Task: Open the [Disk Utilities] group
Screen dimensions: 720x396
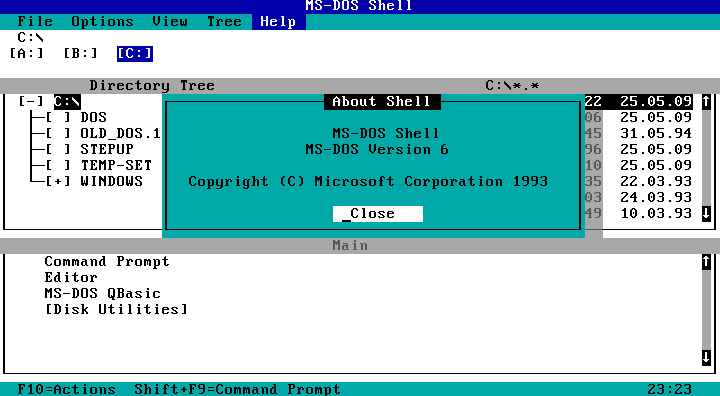Action: pos(116,309)
